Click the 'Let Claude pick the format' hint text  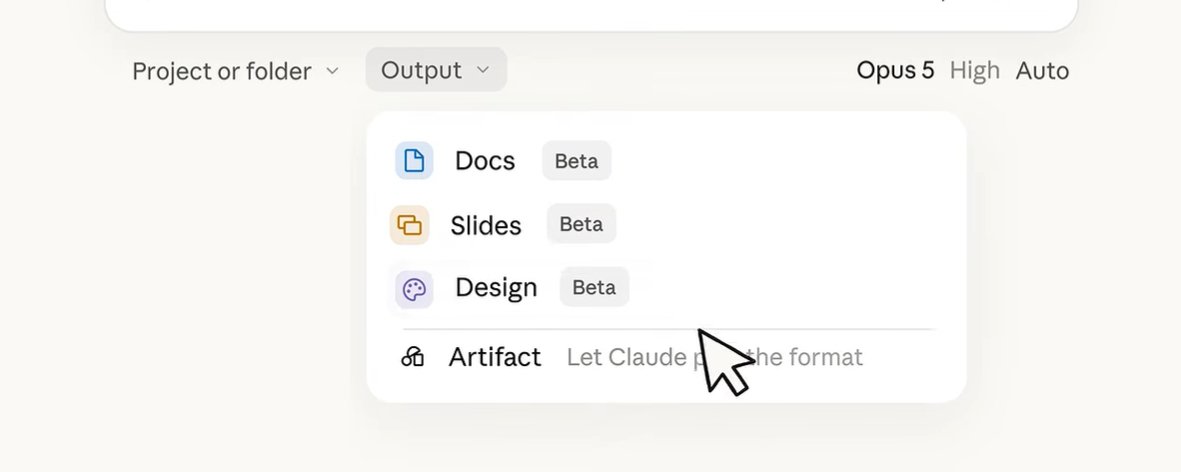[714, 357]
